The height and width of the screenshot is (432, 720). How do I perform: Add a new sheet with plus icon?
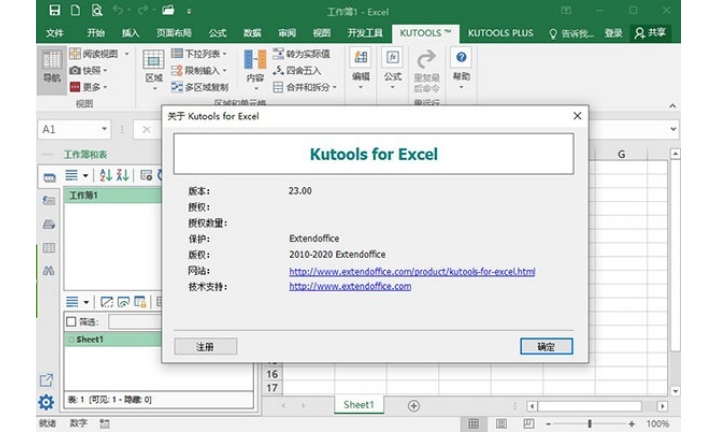(x=413, y=406)
